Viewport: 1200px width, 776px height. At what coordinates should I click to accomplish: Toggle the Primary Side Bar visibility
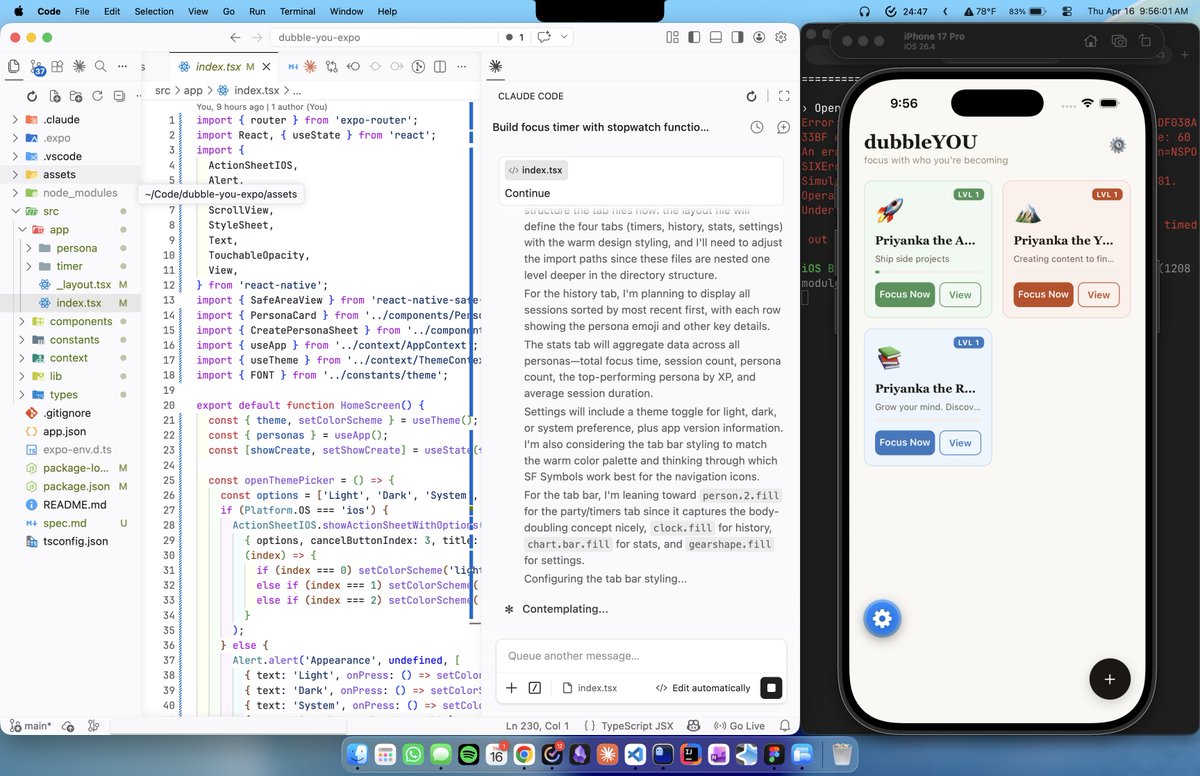point(694,37)
